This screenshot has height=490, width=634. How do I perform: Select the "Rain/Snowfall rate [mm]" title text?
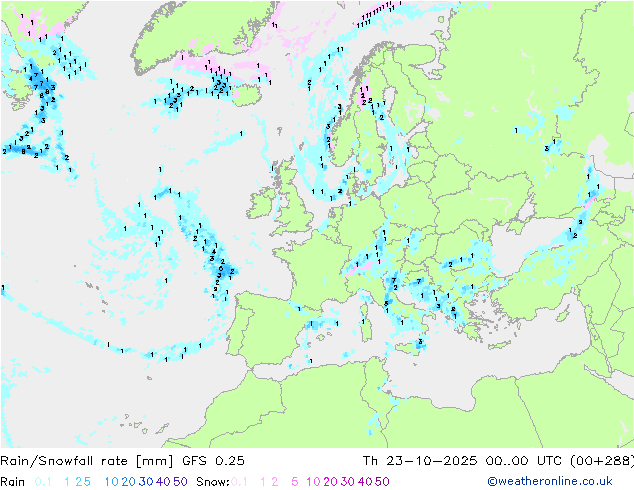pos(87,461)
